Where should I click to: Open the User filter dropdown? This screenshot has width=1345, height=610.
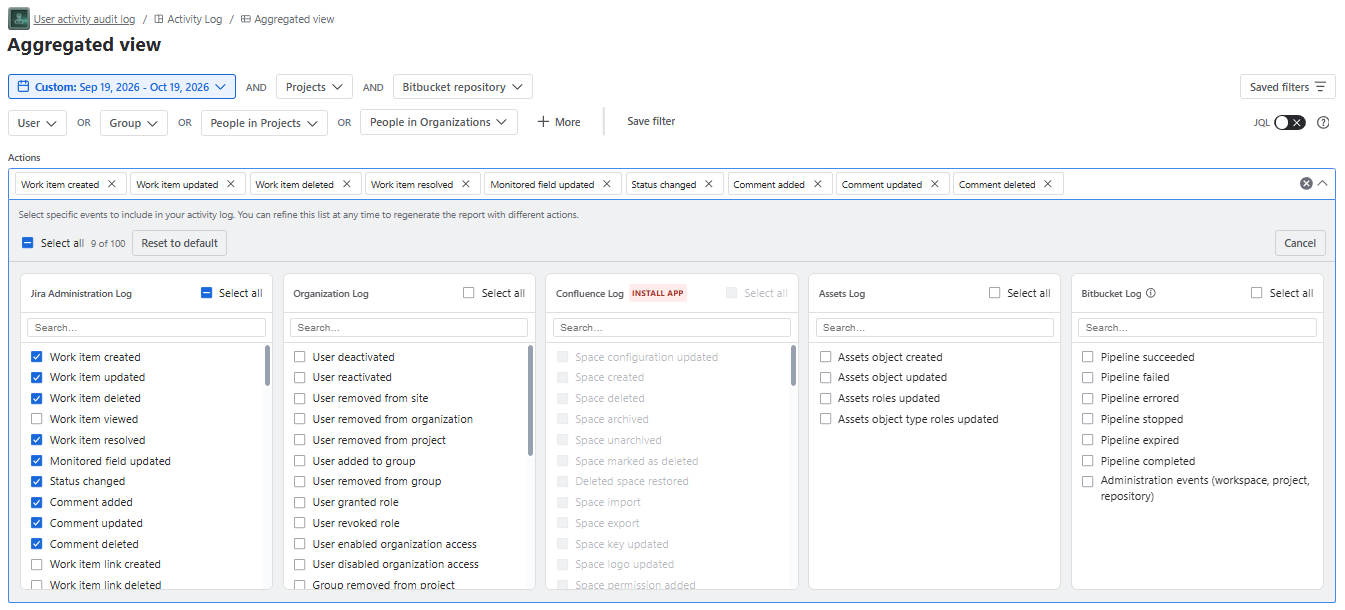37,123
